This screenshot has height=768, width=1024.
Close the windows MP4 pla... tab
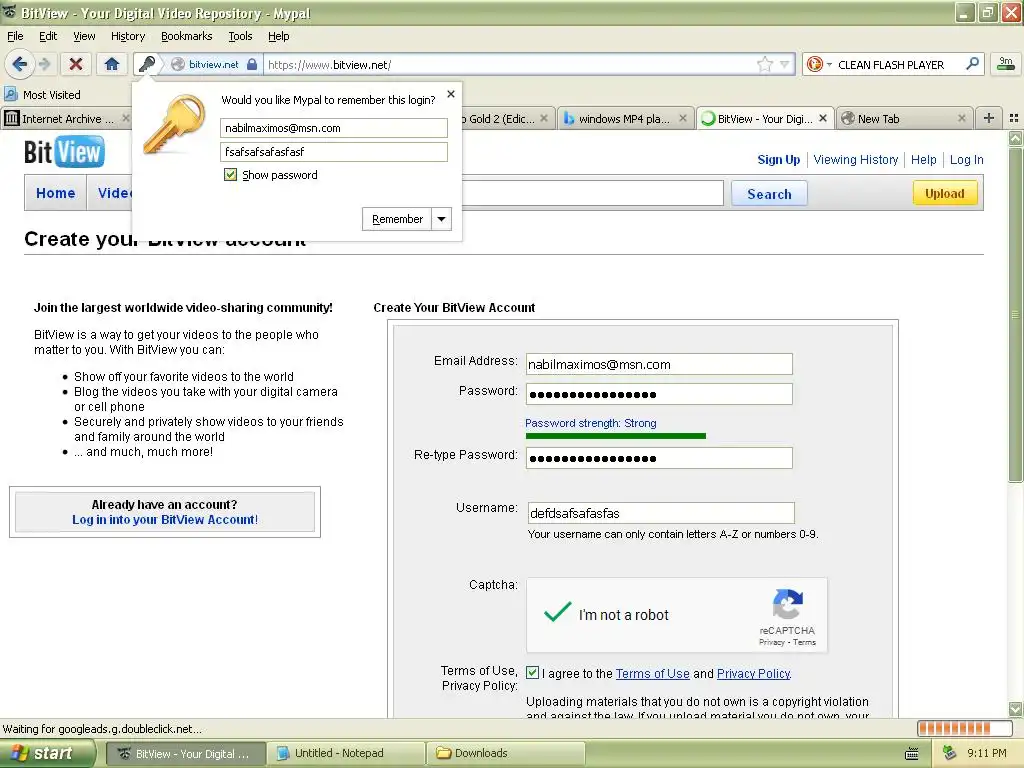click(x=682, y=118)
